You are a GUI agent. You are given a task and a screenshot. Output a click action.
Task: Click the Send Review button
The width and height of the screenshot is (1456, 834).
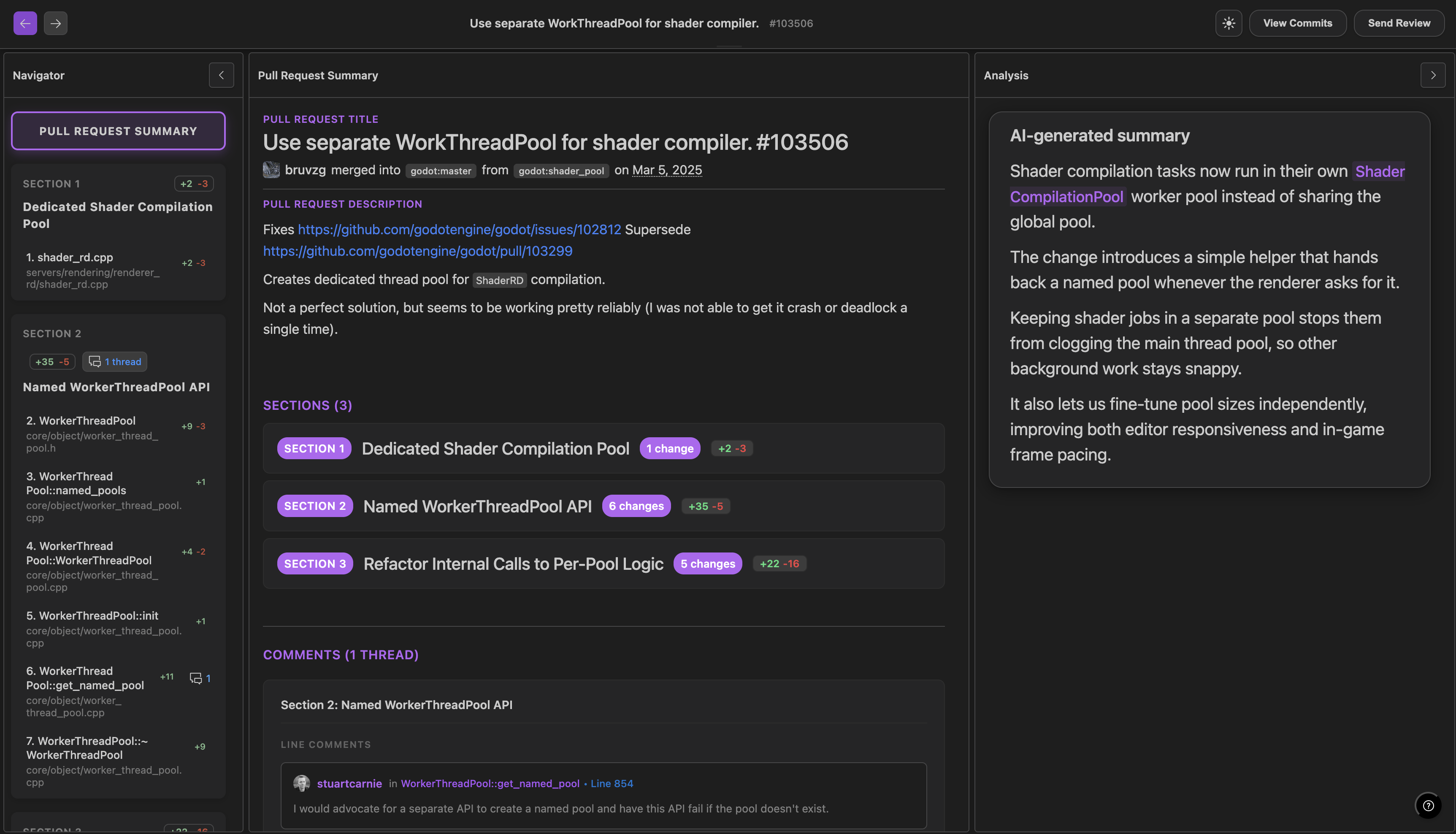pyautogui.click(x=1399, y=24)
